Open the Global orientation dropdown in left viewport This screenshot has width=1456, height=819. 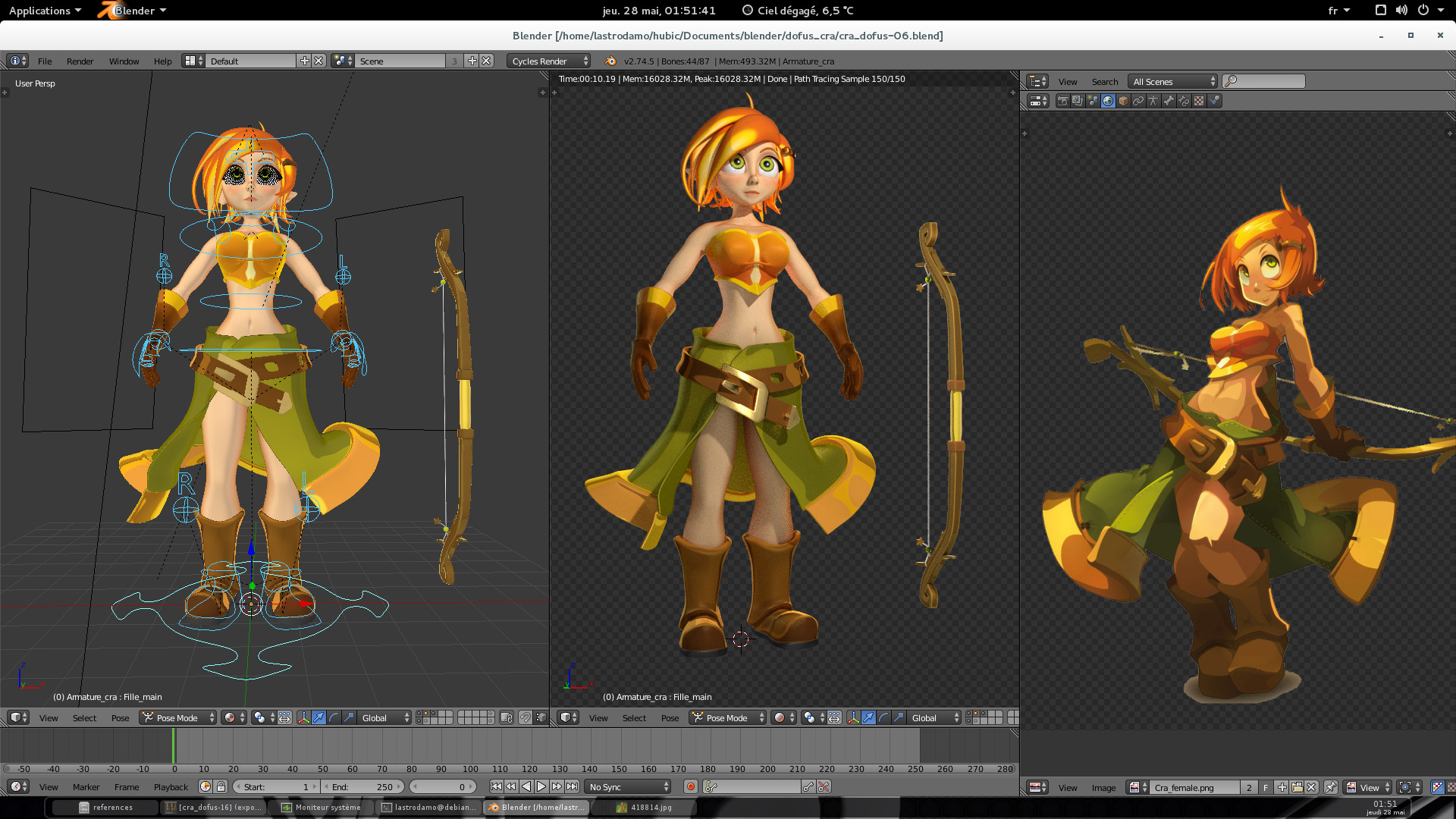(384, 717)
